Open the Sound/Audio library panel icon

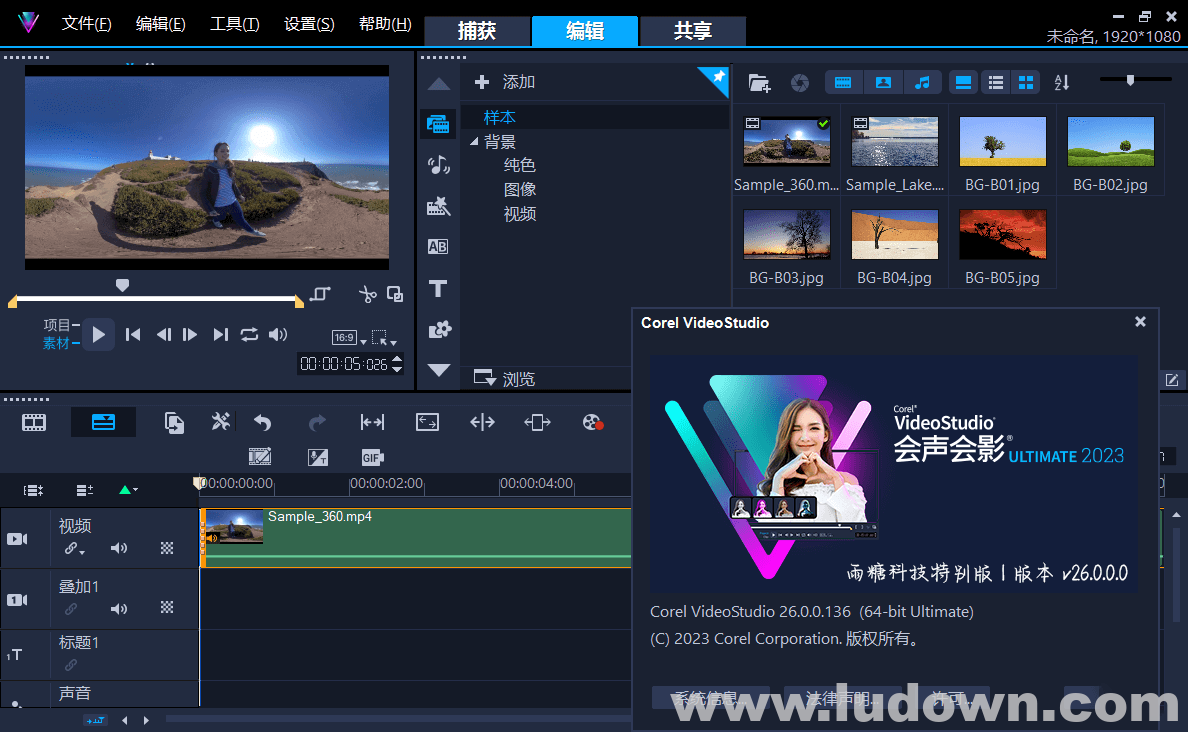click(x=438, y=165)
